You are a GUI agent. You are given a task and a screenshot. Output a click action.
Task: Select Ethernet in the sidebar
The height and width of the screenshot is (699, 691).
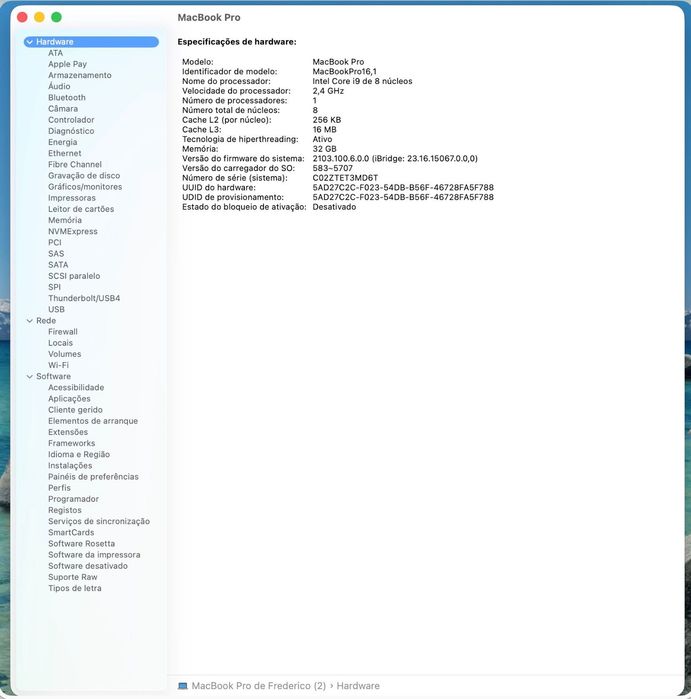pyautogui.click(x=65, y=153)
